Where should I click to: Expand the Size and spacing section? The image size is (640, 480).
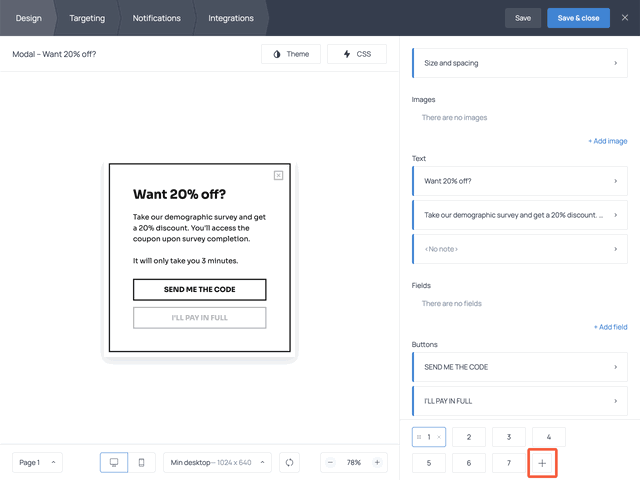click(x=520, y=63)
